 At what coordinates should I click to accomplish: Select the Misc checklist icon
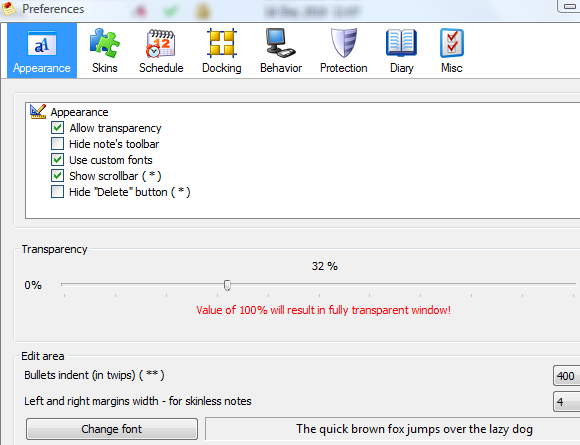(452, 43)
